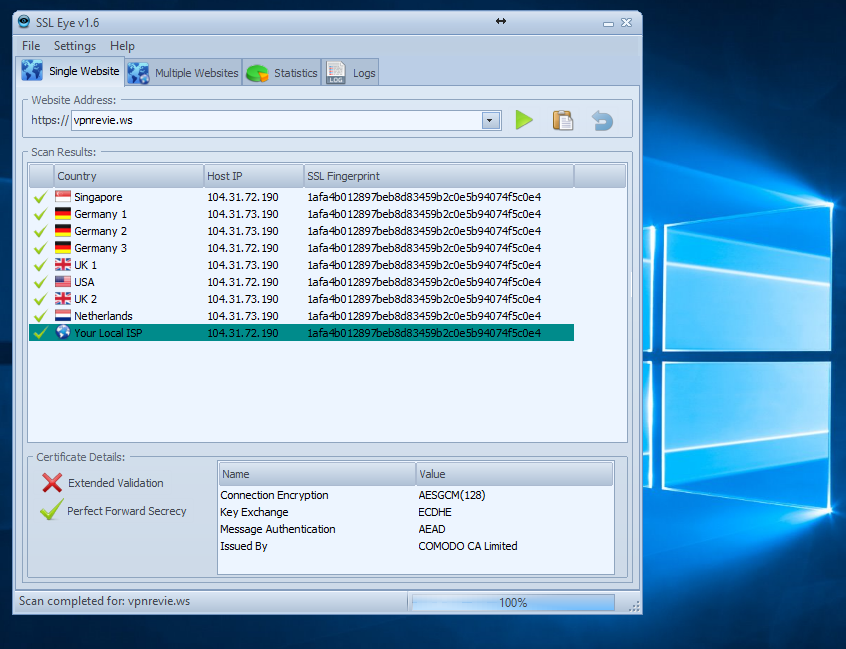The width and height of the screenshot is (846, 649).
Task: Click the Netherlands flag icon
Action: [63, 316]
